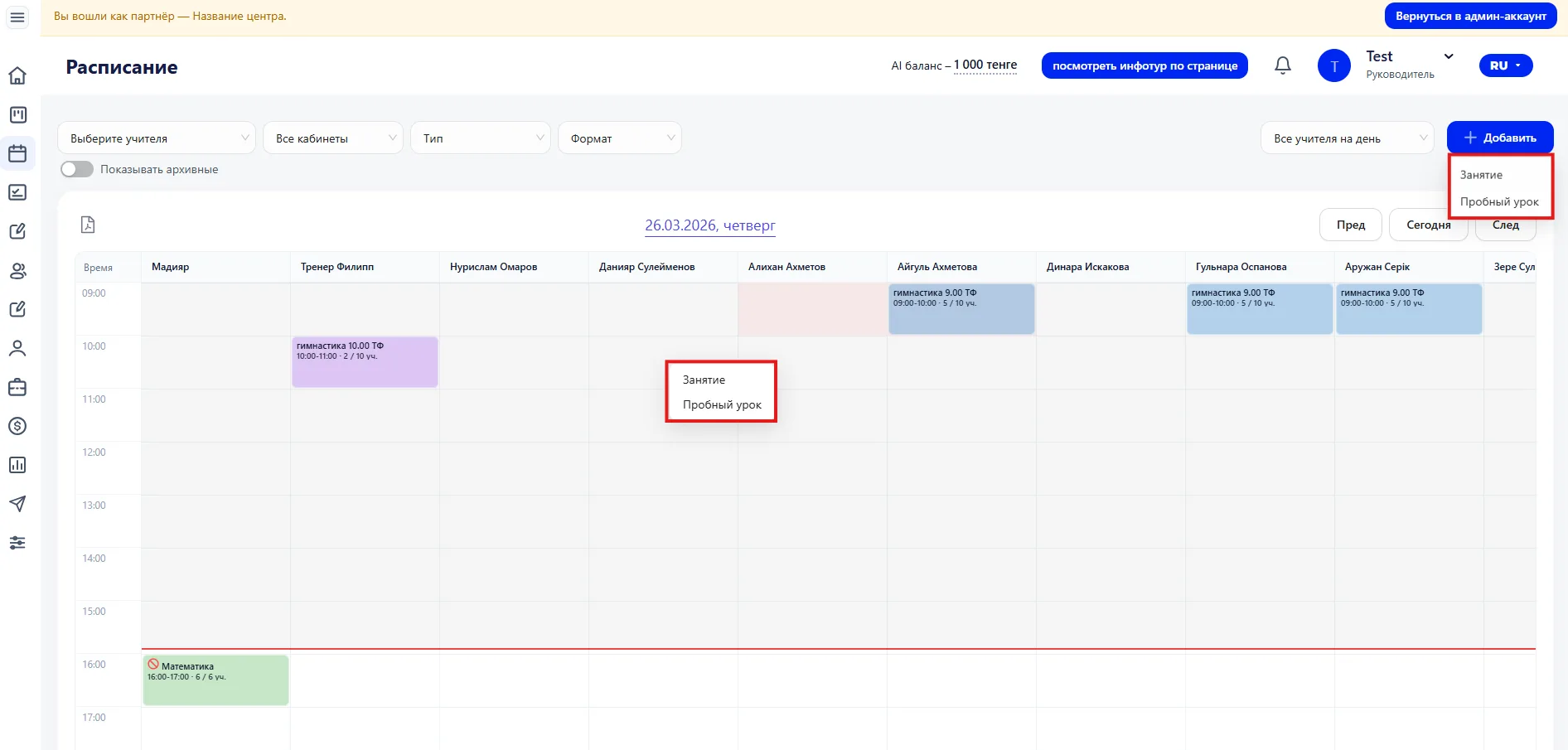Click the pink 09:00 cell under Алихан Ахметов

coord(812,309)
